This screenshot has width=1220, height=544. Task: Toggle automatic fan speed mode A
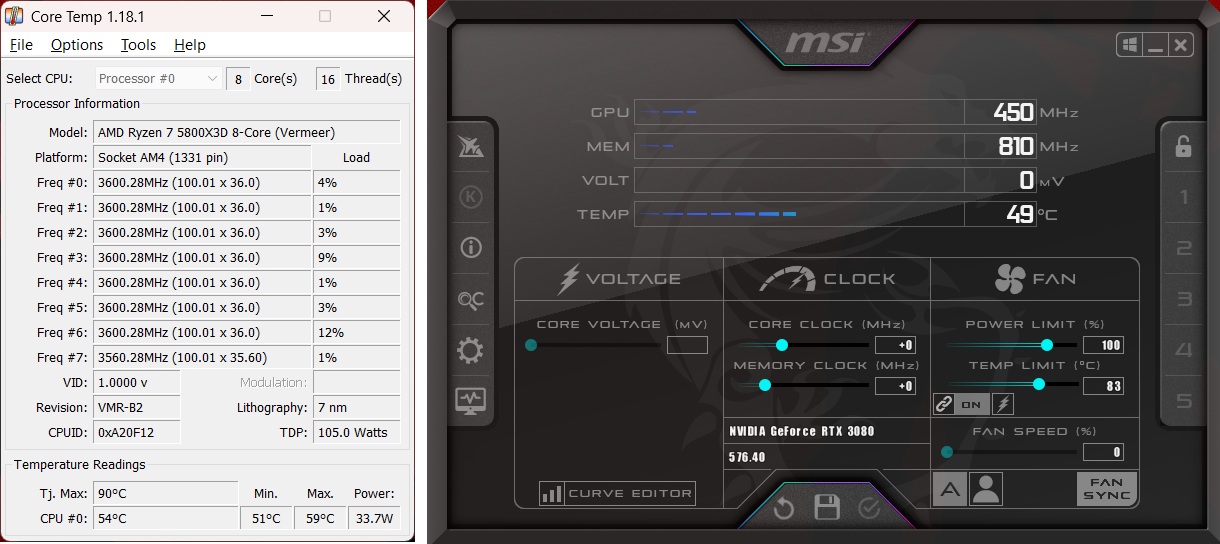tap(949, 489)
